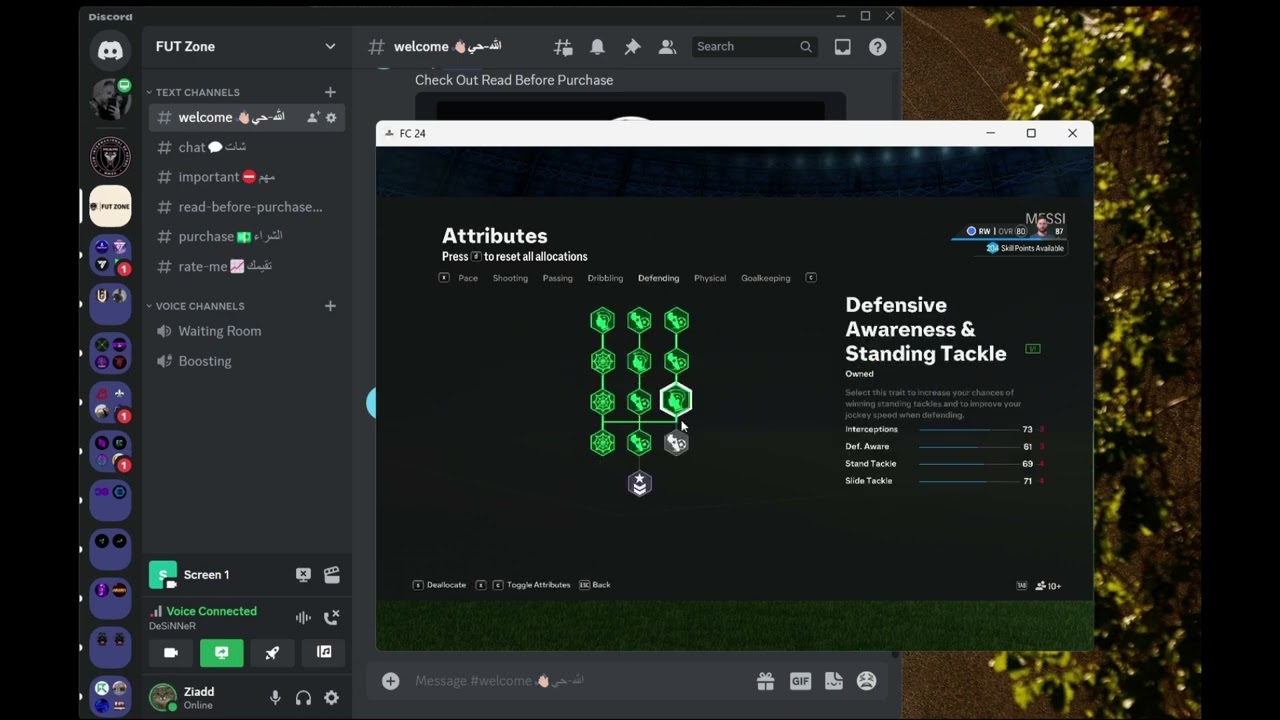1280x720 pixels.
Task: Select the FUT Zone server icon
Action: point(110,206)
